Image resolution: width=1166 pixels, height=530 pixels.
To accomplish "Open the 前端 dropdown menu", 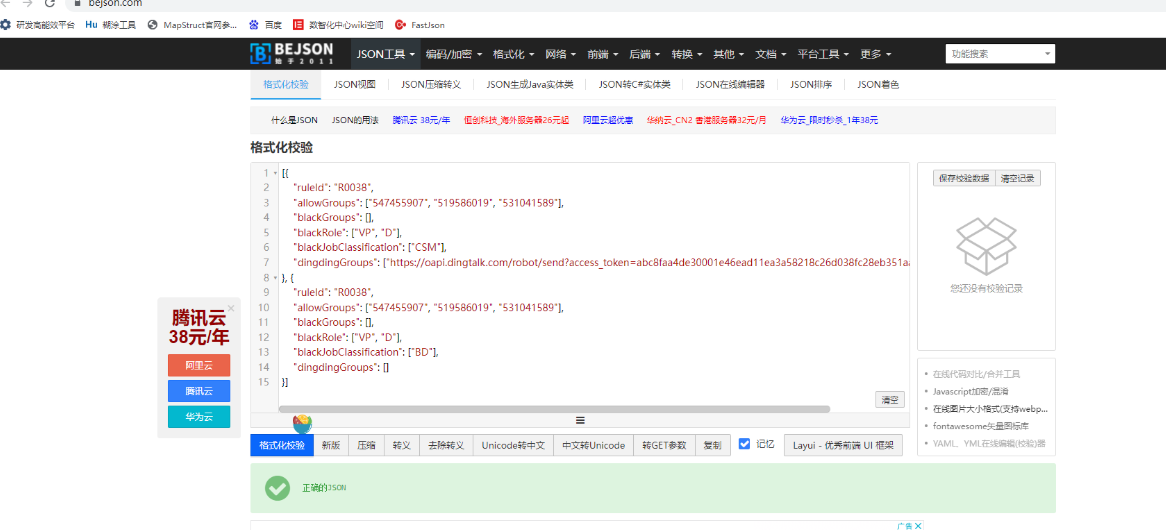I will (x=602, y=54).
